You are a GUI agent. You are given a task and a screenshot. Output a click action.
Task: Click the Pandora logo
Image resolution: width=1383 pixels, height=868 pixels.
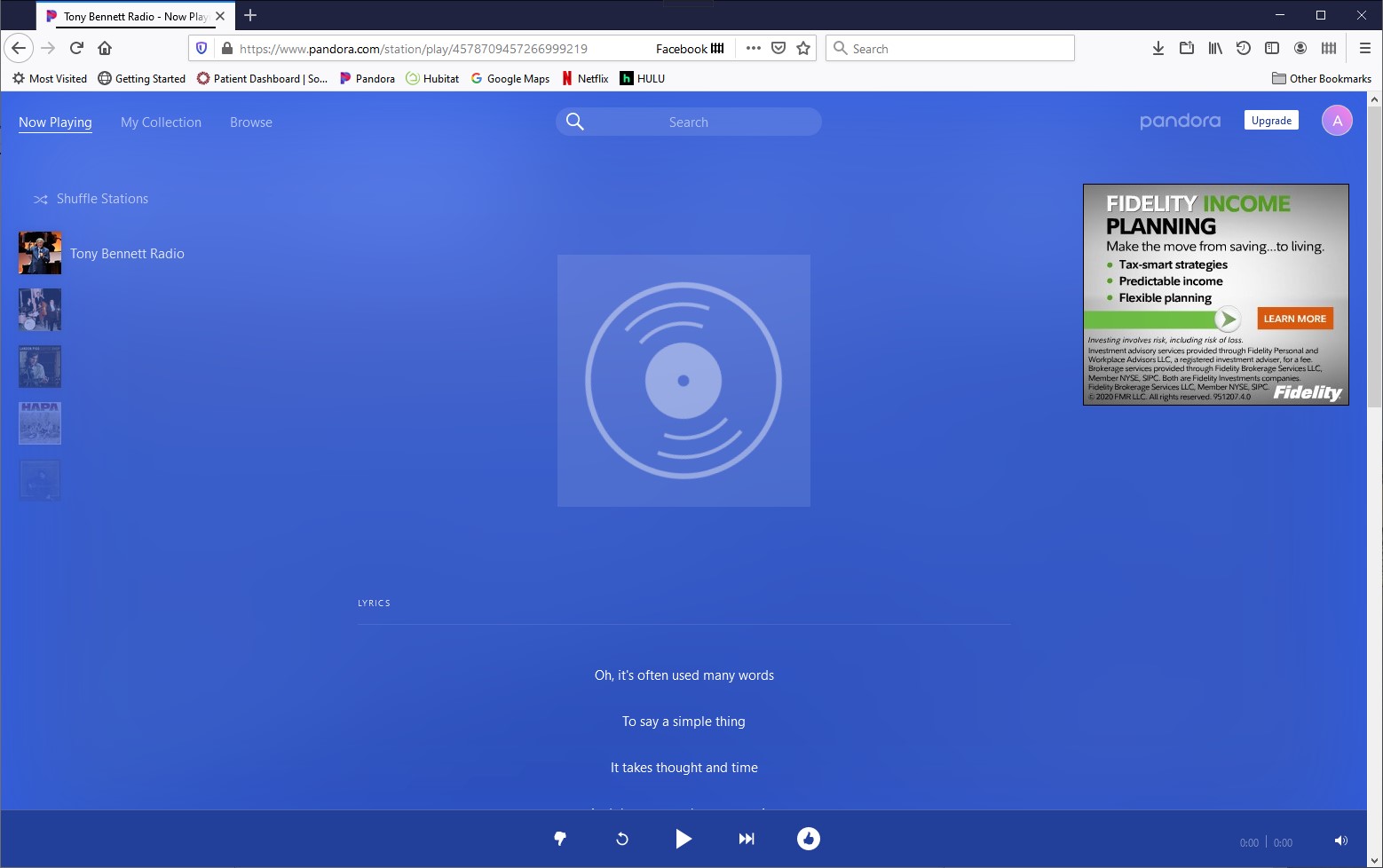[x=1180, y=121]
